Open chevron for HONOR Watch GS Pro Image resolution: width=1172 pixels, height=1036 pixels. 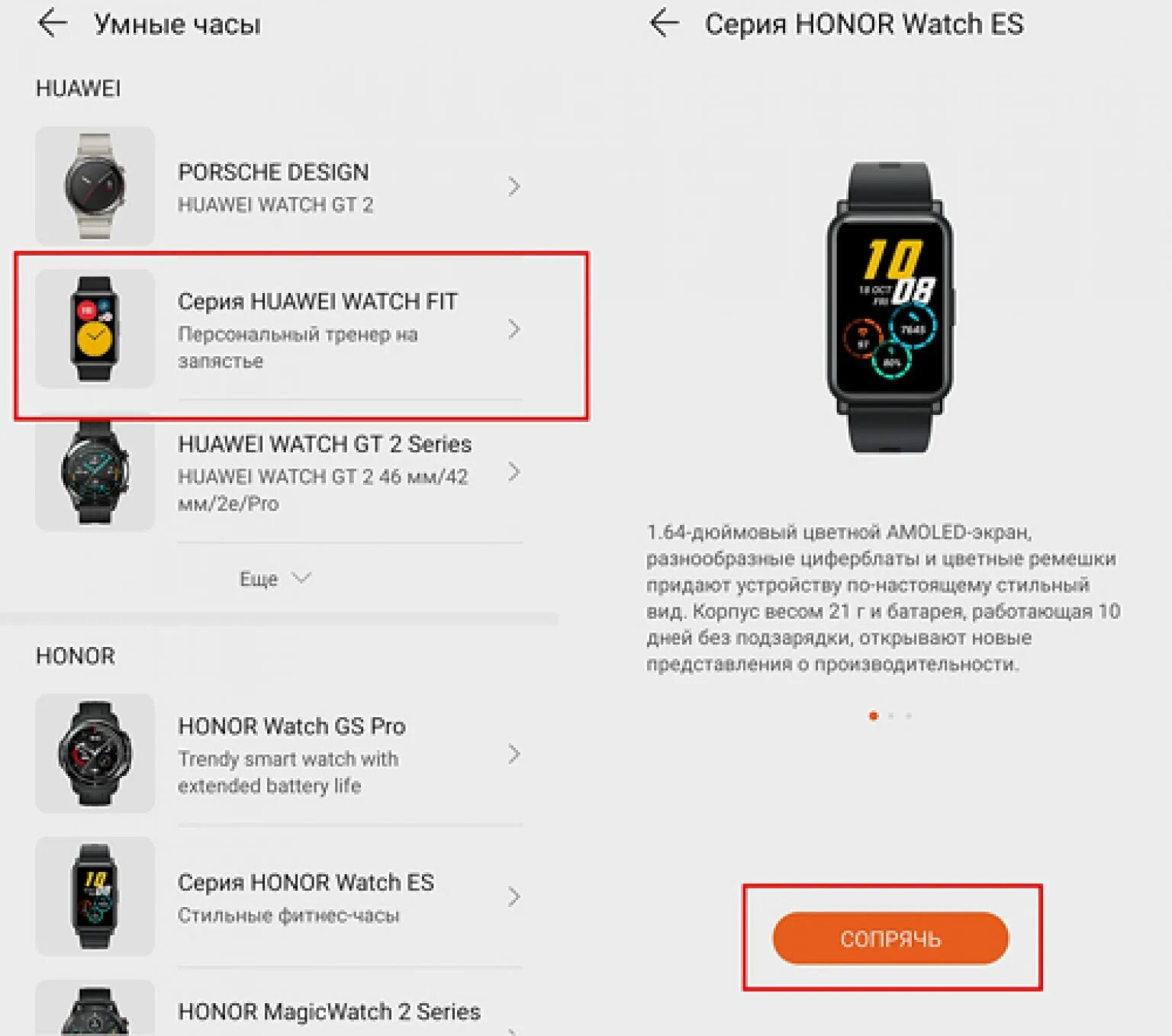pyautogui.click(x=514, y=754)
